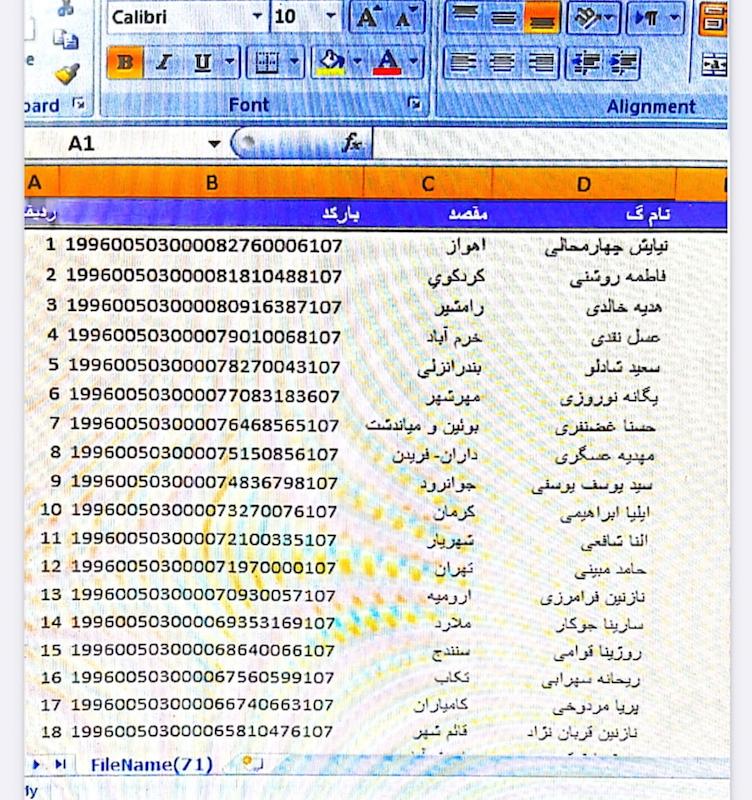Toggle Bottom Align vertical alignment

[541, 17]
